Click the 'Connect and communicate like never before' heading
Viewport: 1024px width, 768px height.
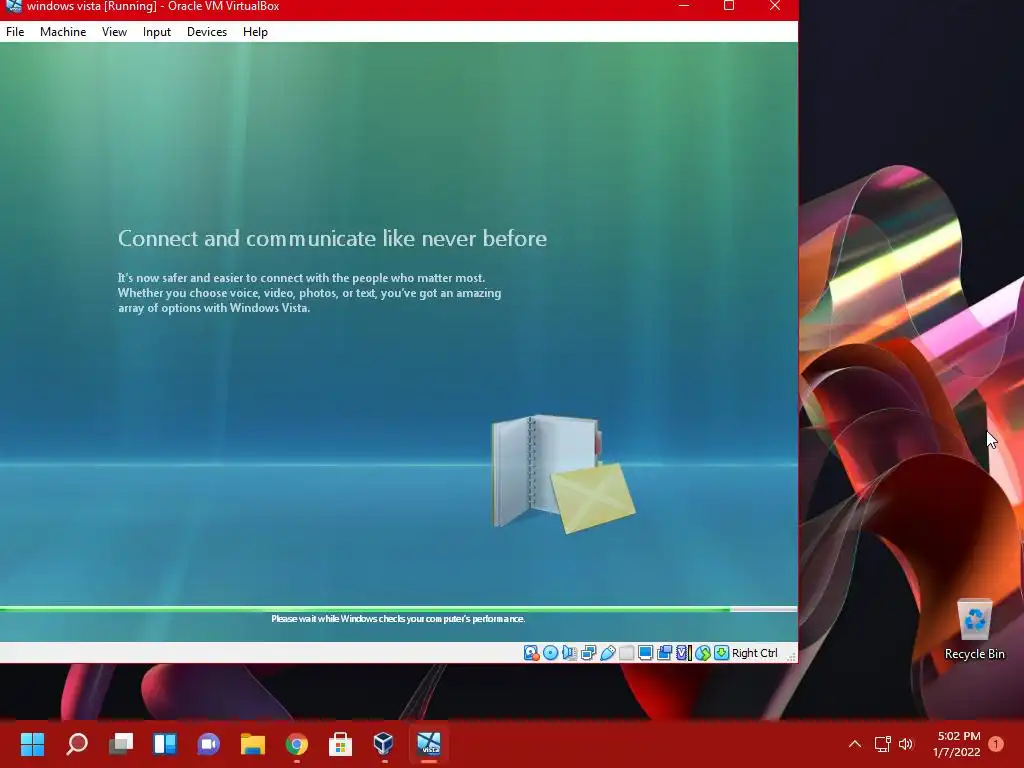(x=332, y=238)
